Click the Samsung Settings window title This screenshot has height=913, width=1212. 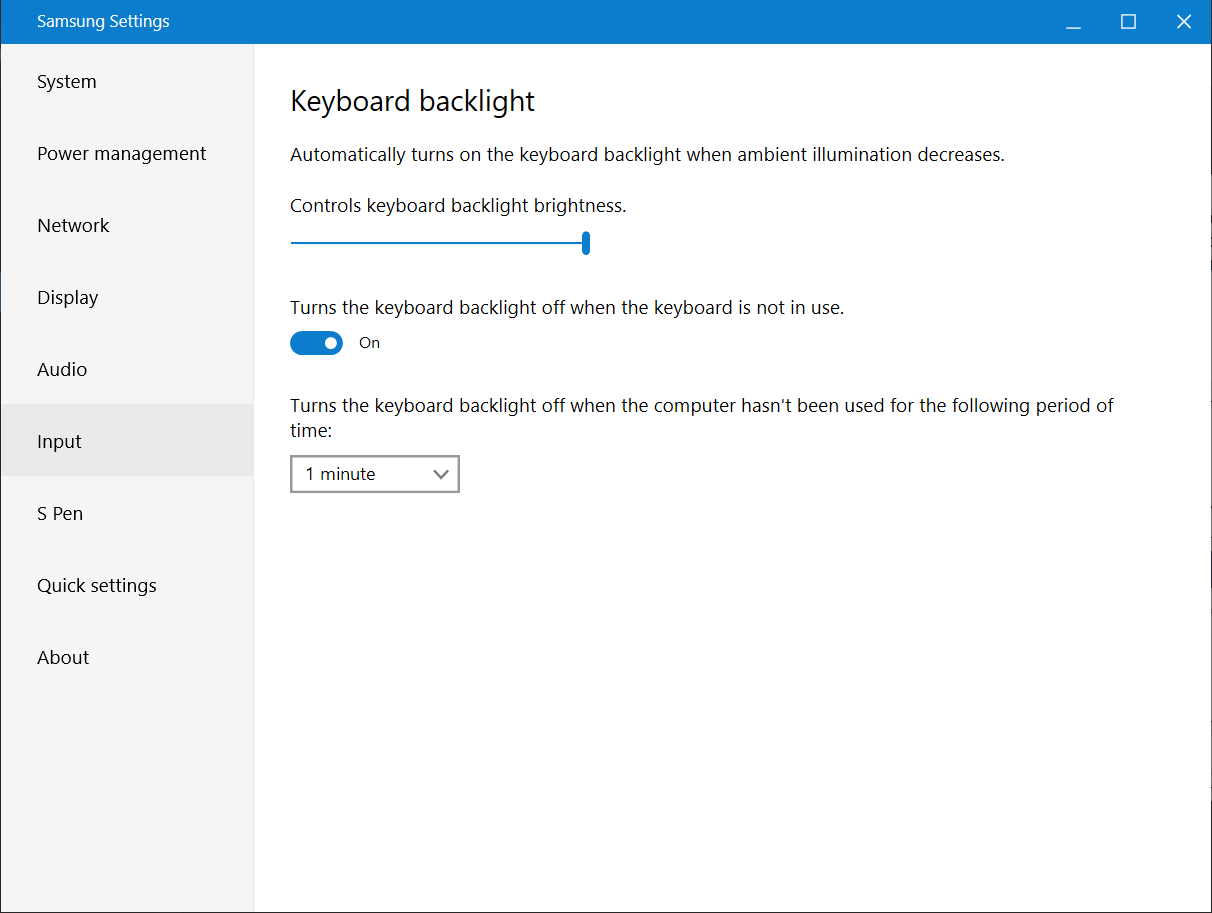point(103,21)
